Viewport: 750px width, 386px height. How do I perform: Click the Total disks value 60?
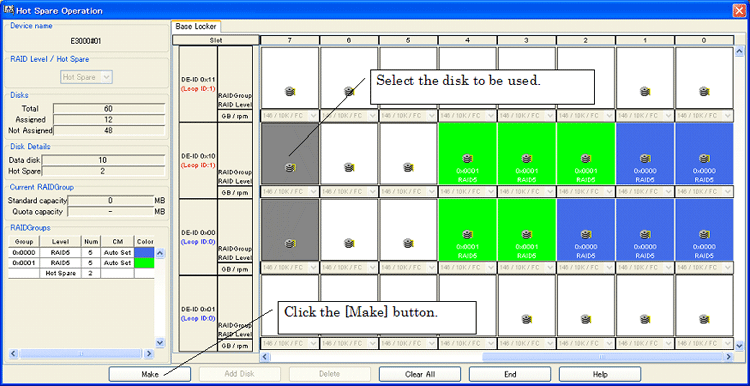click(109, 109)
